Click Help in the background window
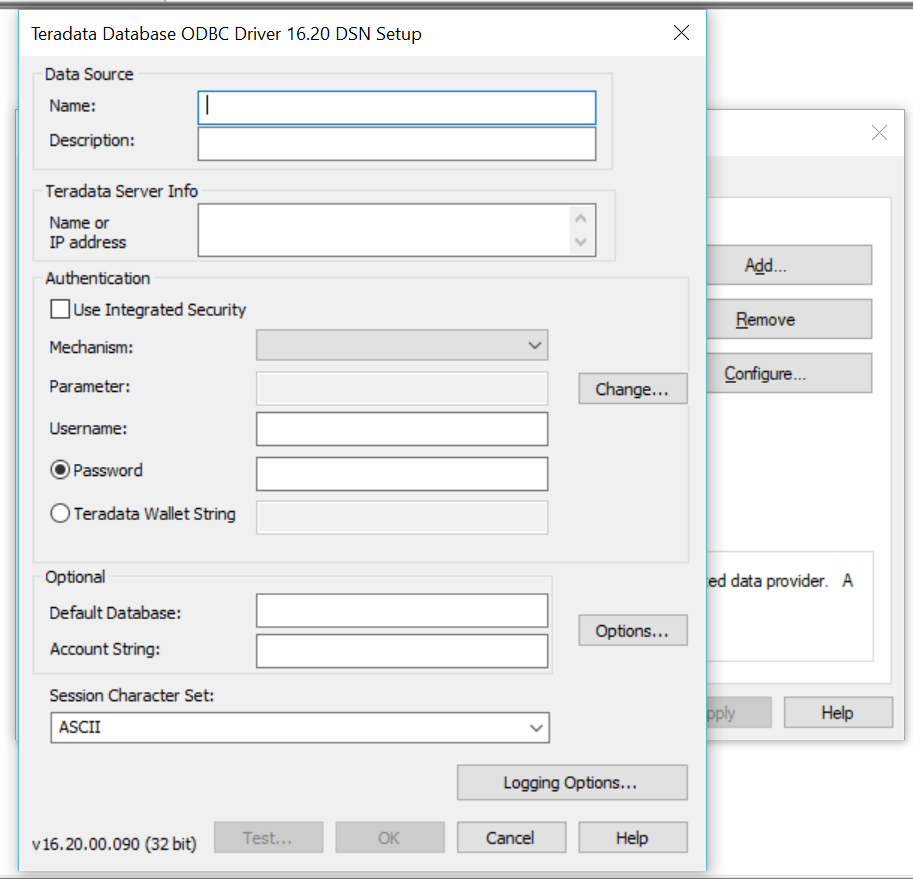This screenshot has height=879, width=913. click(x=838, y=713)
